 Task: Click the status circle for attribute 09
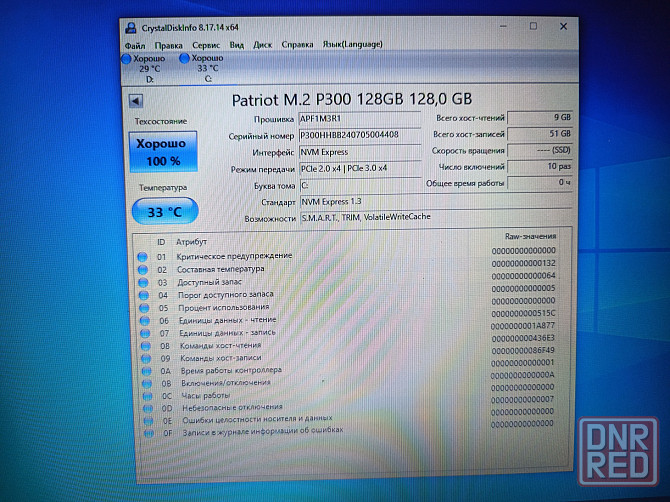(x=146, y=358)
